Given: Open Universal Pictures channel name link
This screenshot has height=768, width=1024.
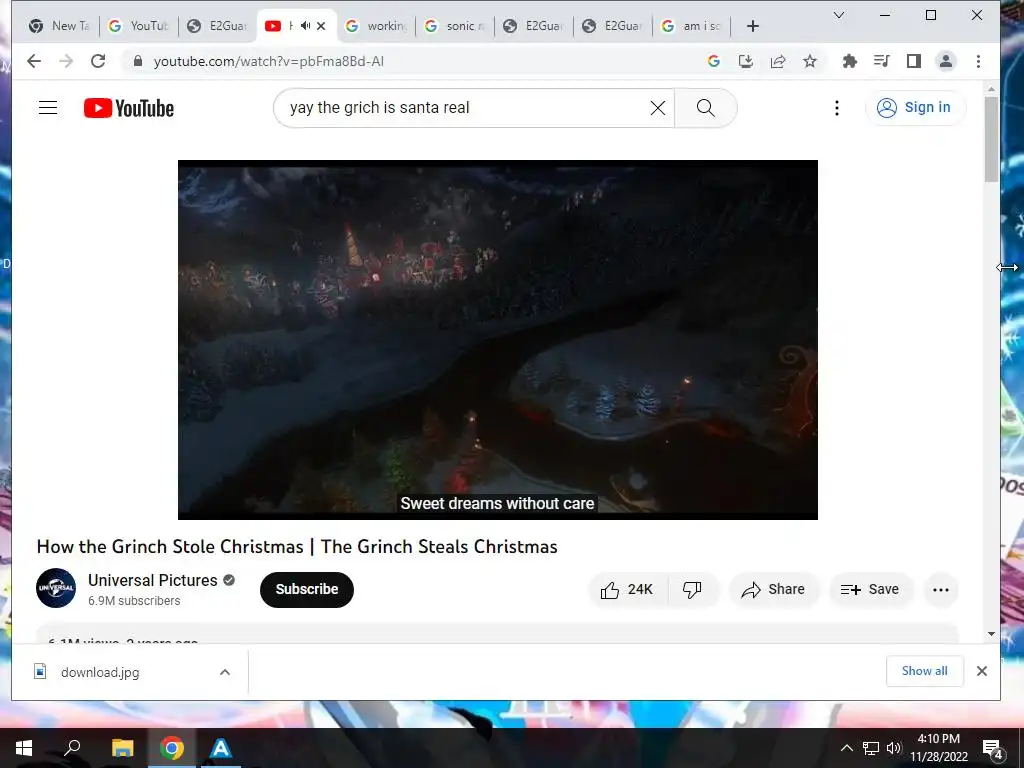Looking at the screenshot, I should click(152, 580).
